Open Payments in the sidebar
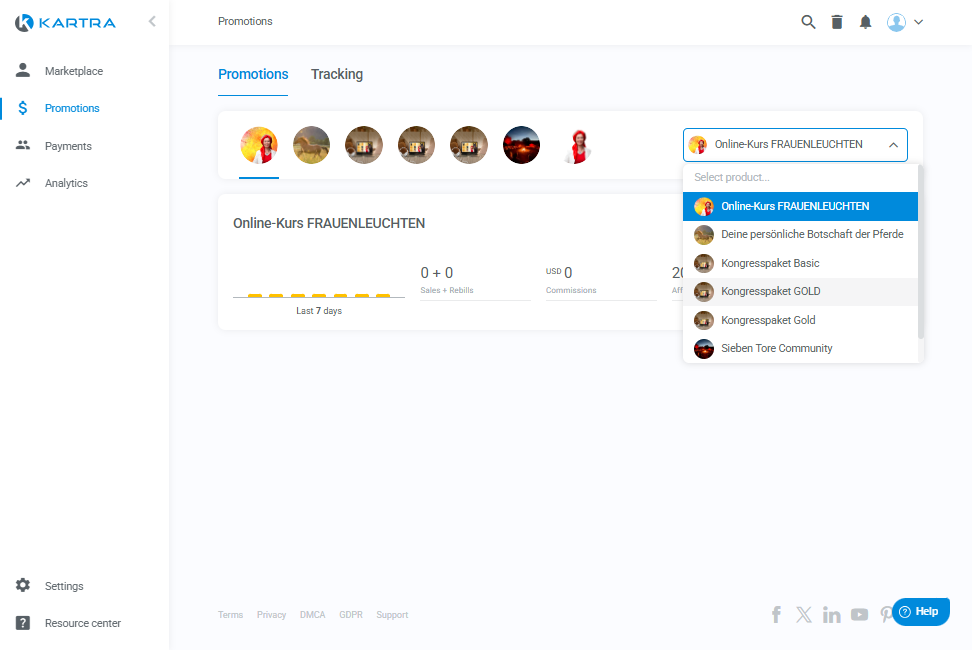 pyautogui.click(x=68, y=146)
